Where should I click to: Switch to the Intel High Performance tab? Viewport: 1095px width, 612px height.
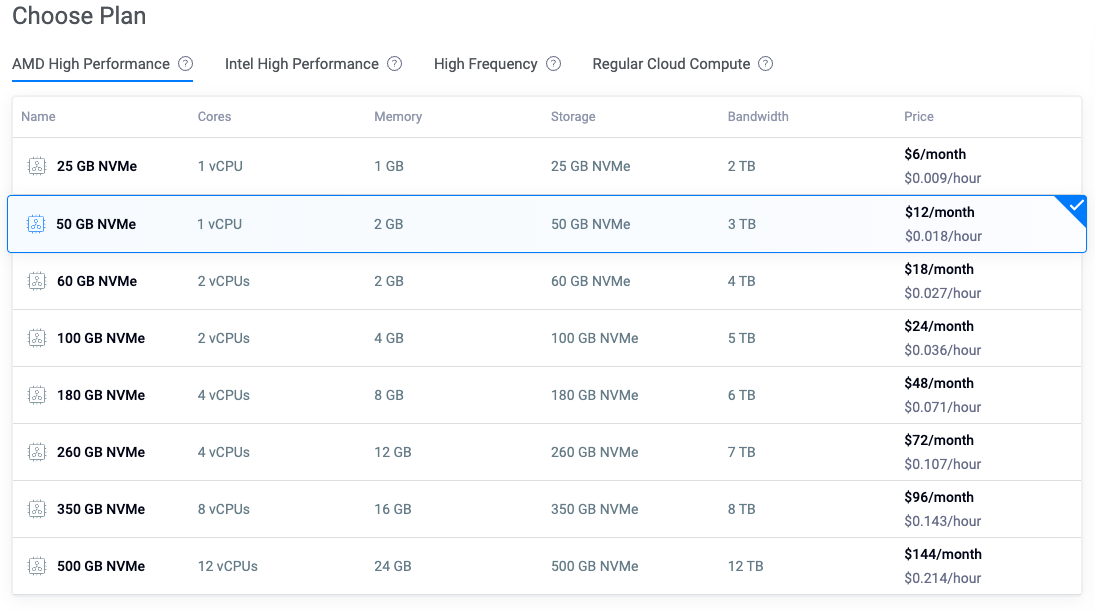click(x=301, y=64)
